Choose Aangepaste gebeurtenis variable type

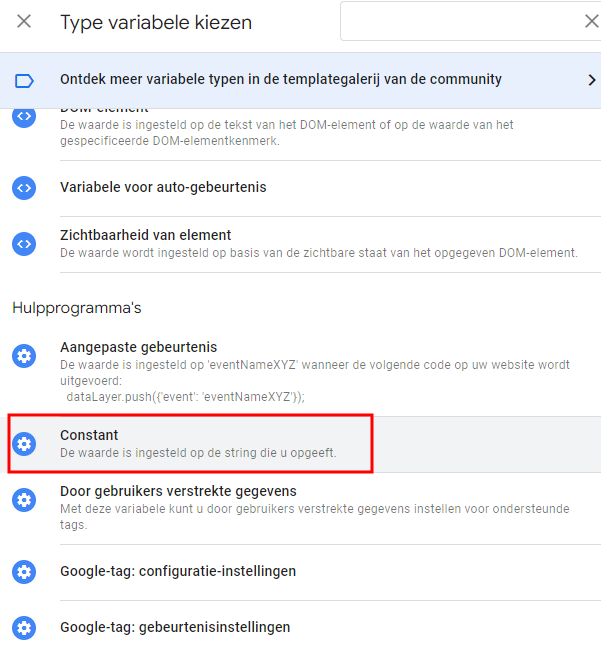[138, 347]
